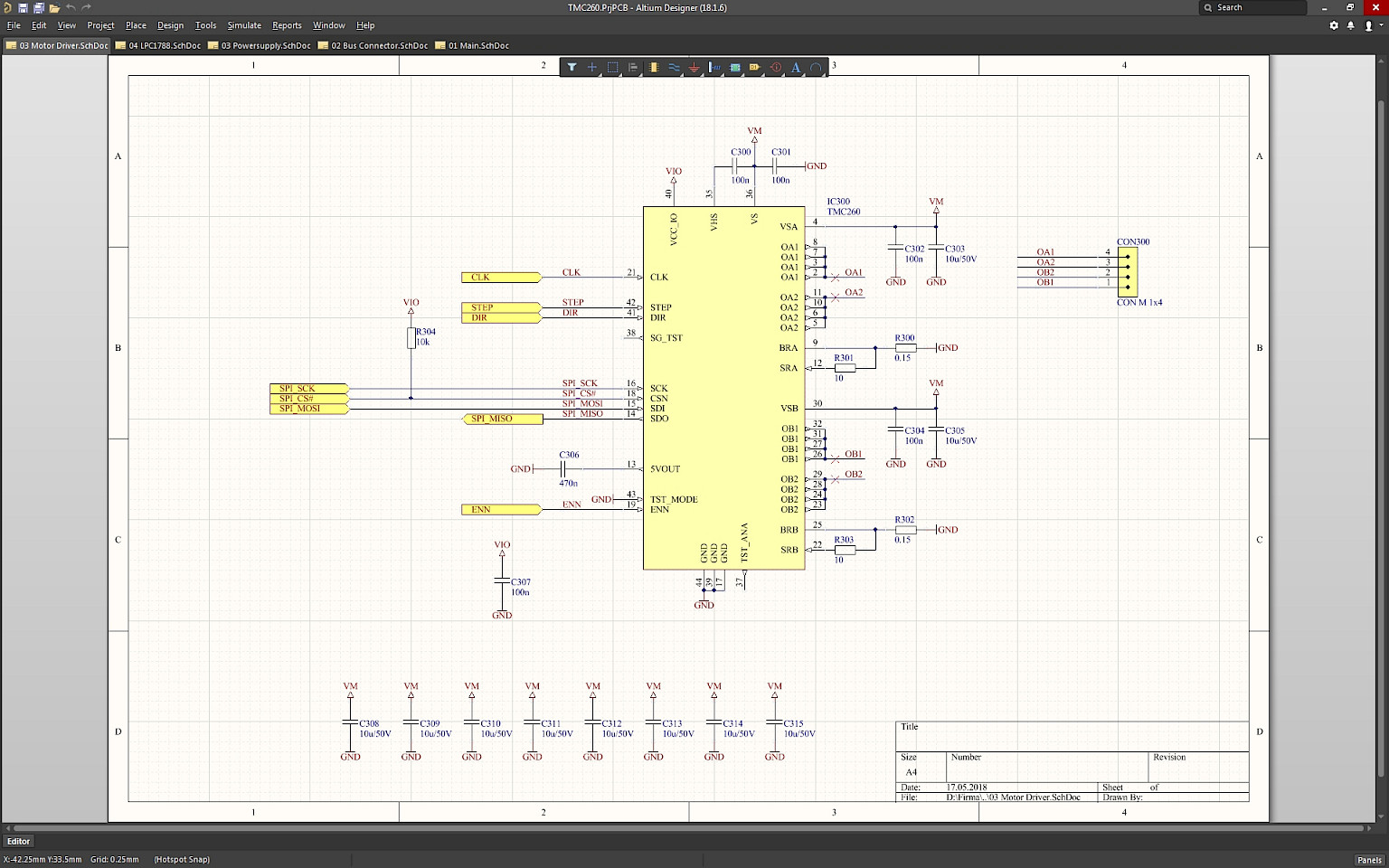The width and height of the screenshot is (1389, 868).
Task: Expand the user account dropdown arrow
Action: tap(1380, 26)
